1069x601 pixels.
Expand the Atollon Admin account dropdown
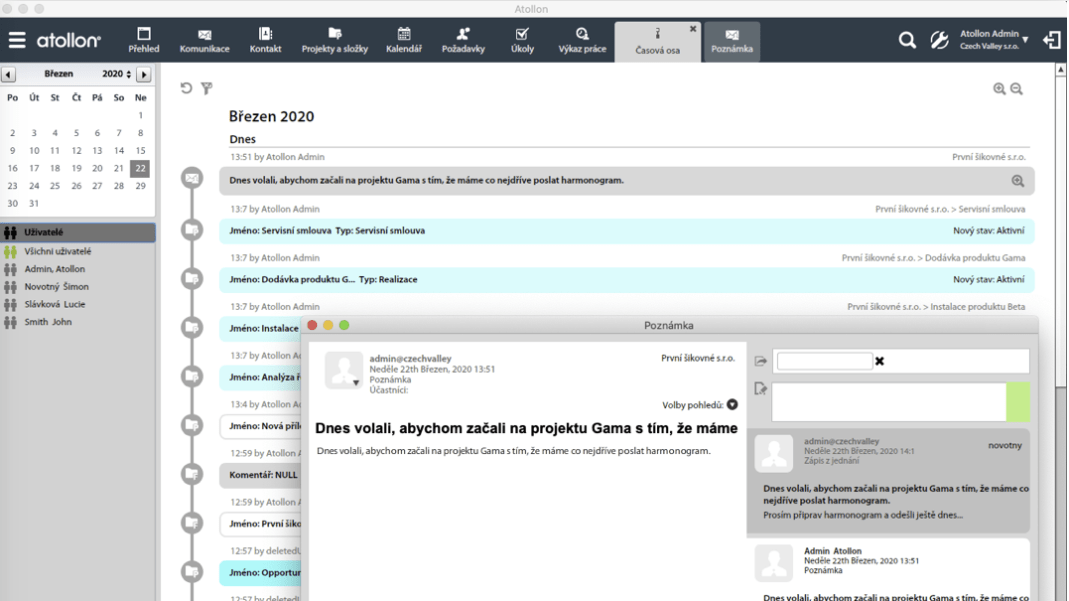[1025, 40]
